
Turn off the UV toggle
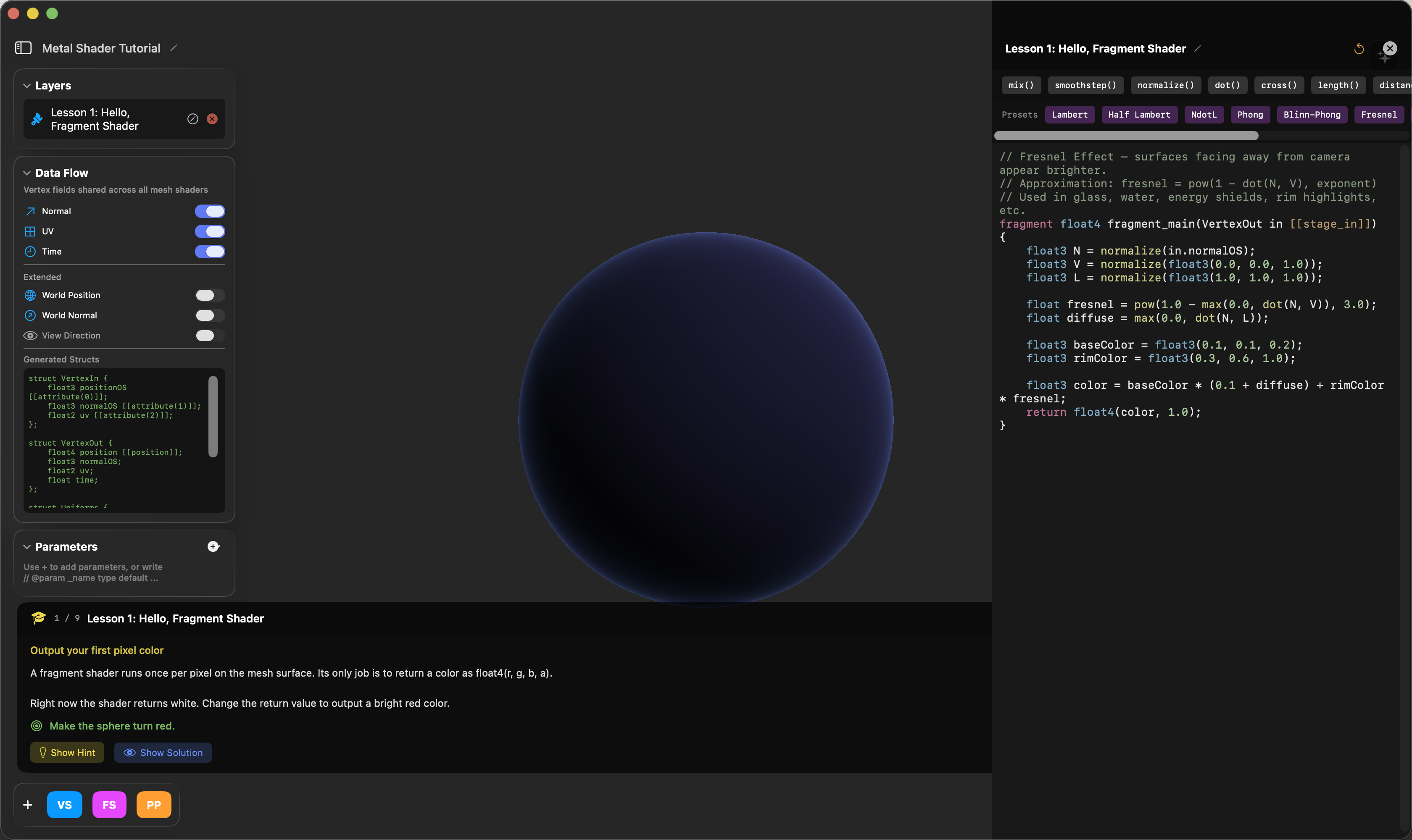tap(210, 231)
